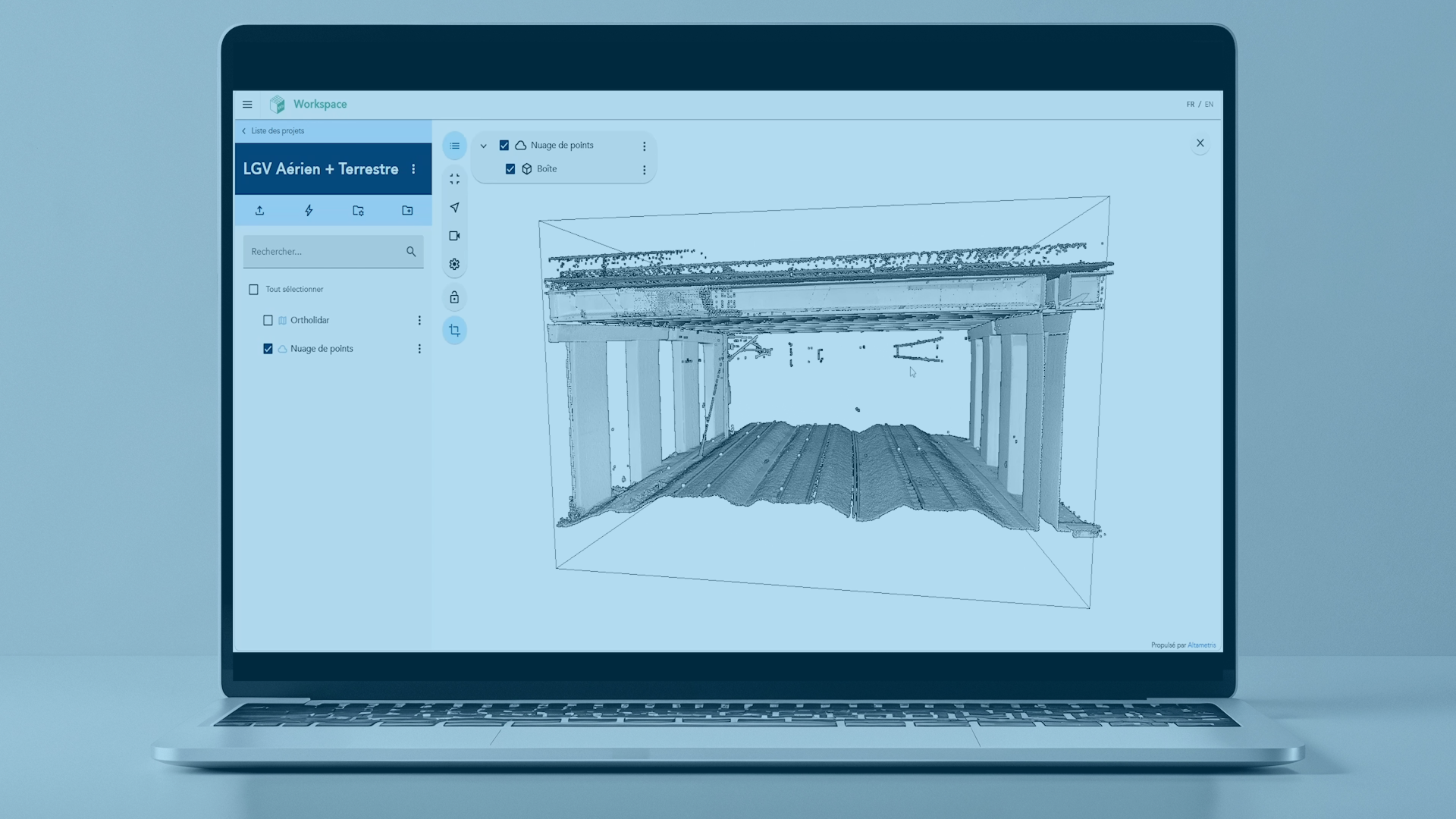Collapse the Nuage de points tree chevron

click(x=485, y=146)
